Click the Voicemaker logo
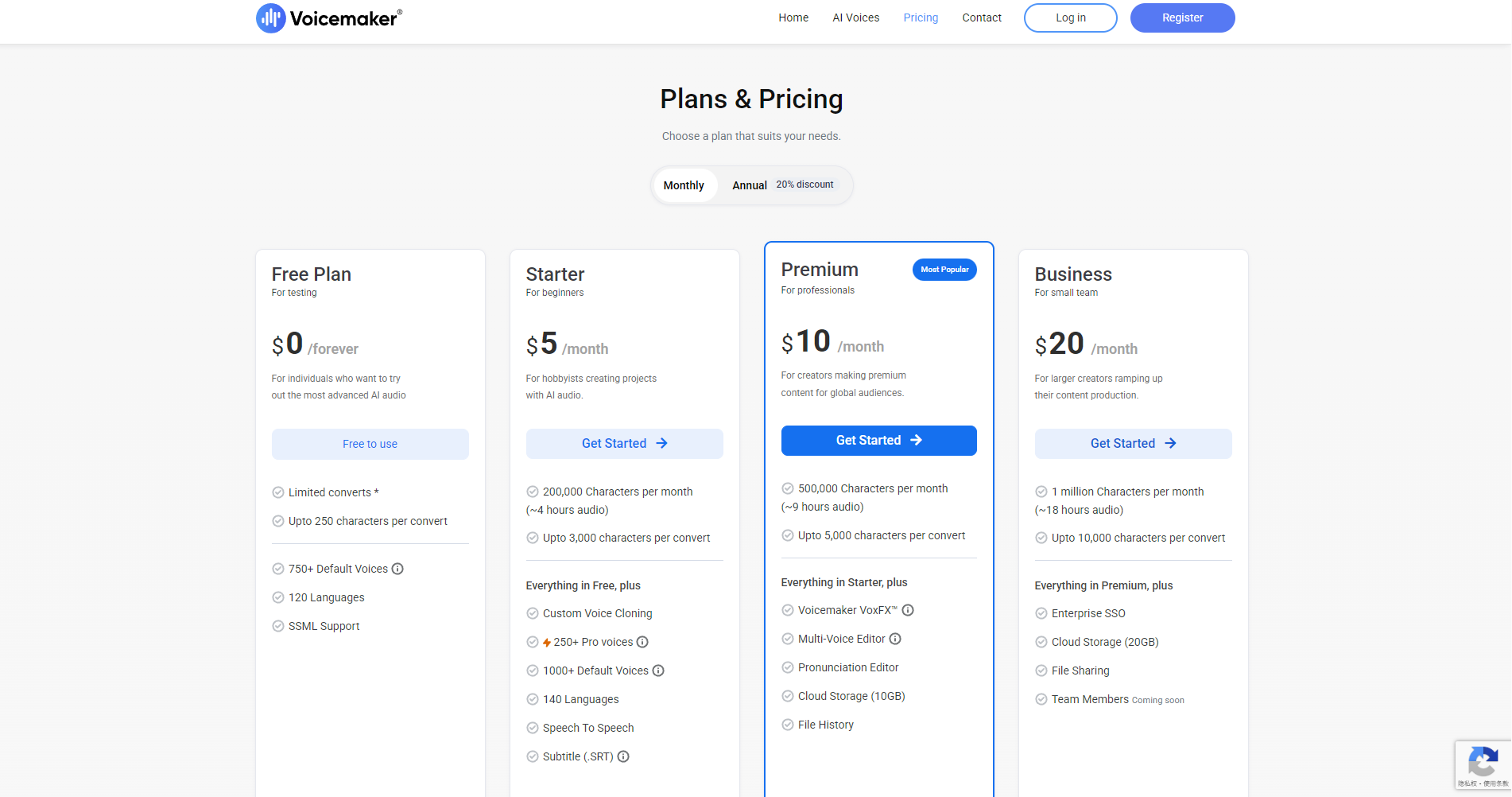Viewport: 1512px width, 797px height. [328, 17]
